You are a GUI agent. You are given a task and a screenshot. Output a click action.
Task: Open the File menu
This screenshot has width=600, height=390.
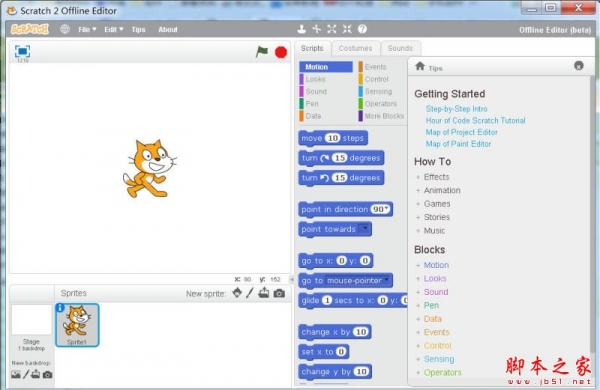pos(87,29)
